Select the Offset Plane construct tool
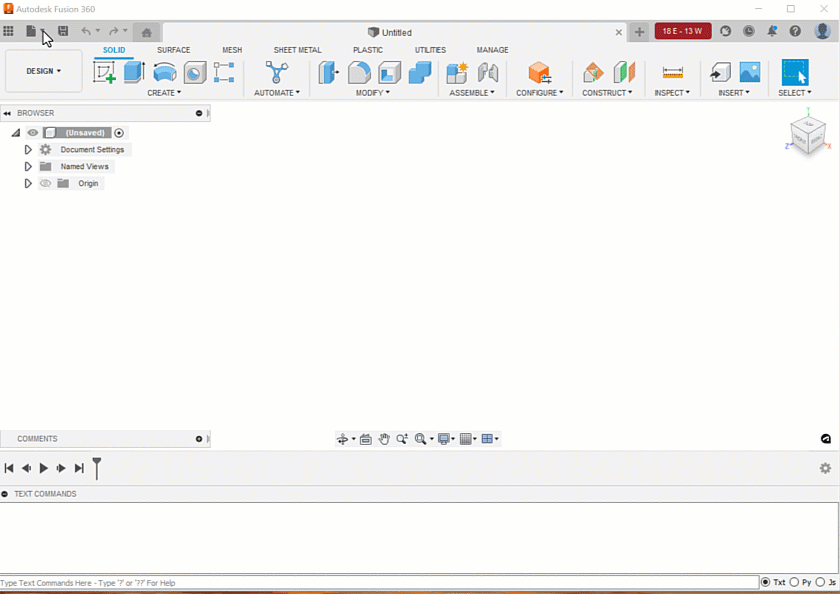This screenshot has height=594, width=840. coord(593,72)
